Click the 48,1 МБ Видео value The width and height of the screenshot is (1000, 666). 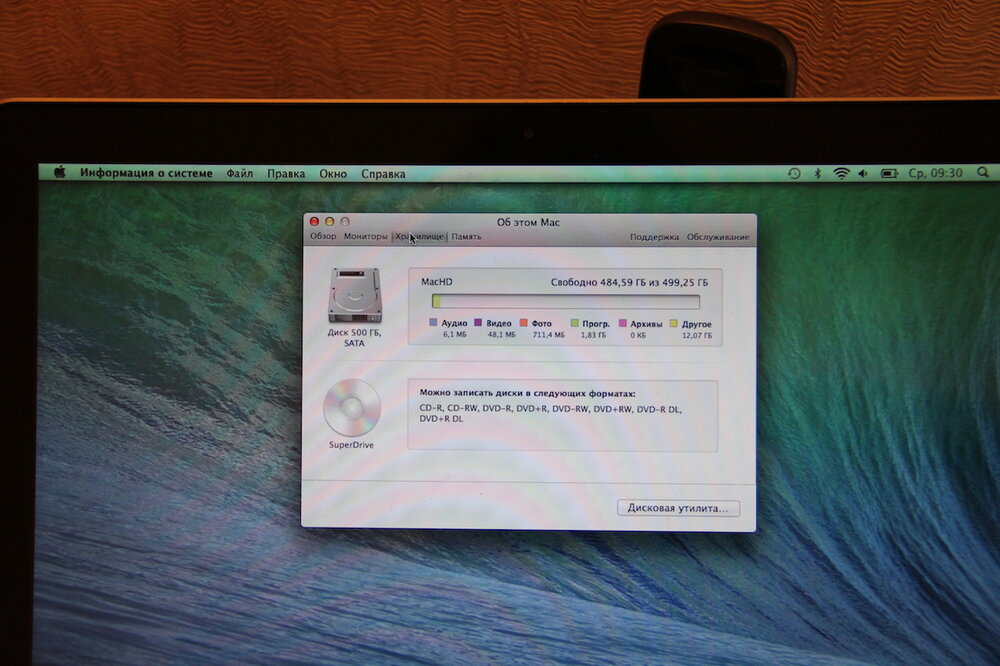pyautogui.click(x=501, y=334)
